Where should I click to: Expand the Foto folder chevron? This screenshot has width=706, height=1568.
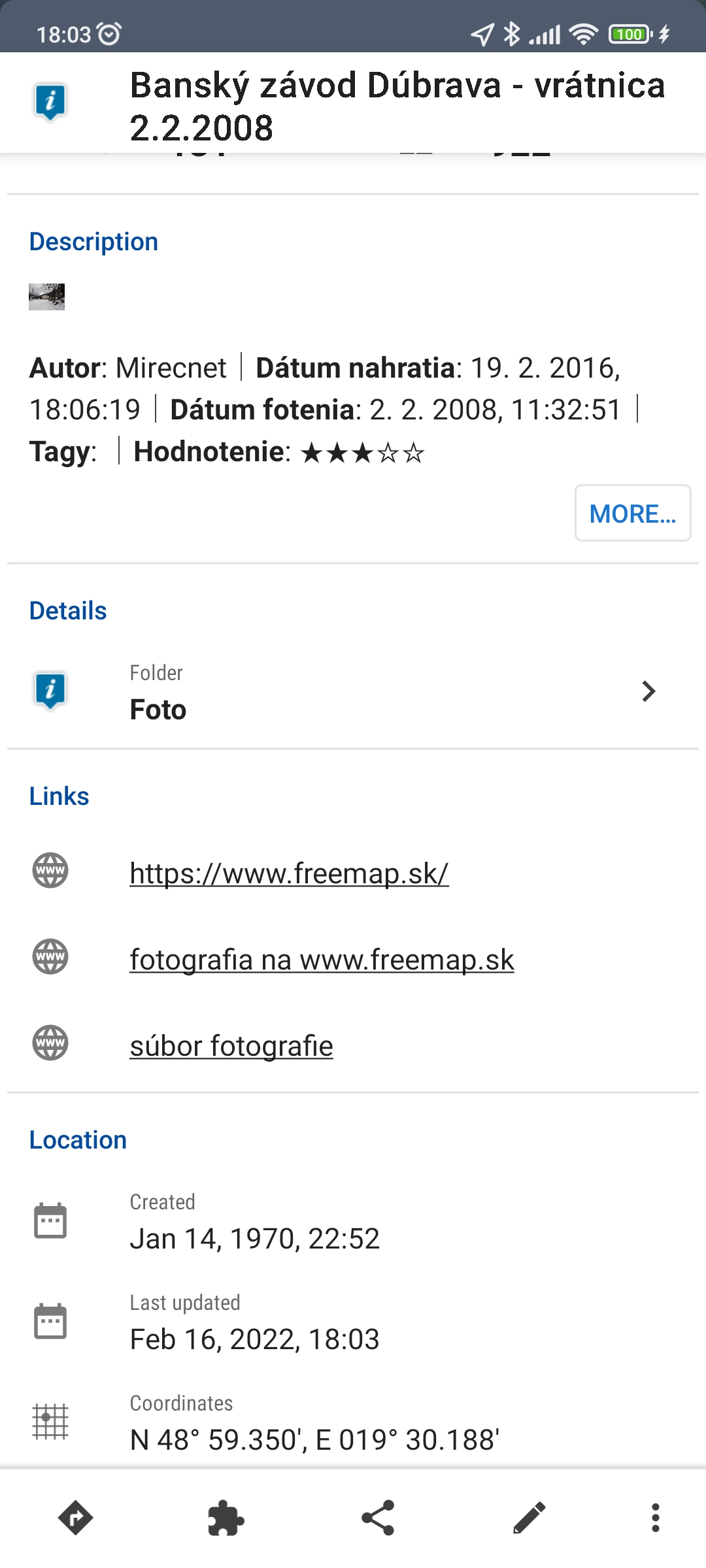[648, 691]
